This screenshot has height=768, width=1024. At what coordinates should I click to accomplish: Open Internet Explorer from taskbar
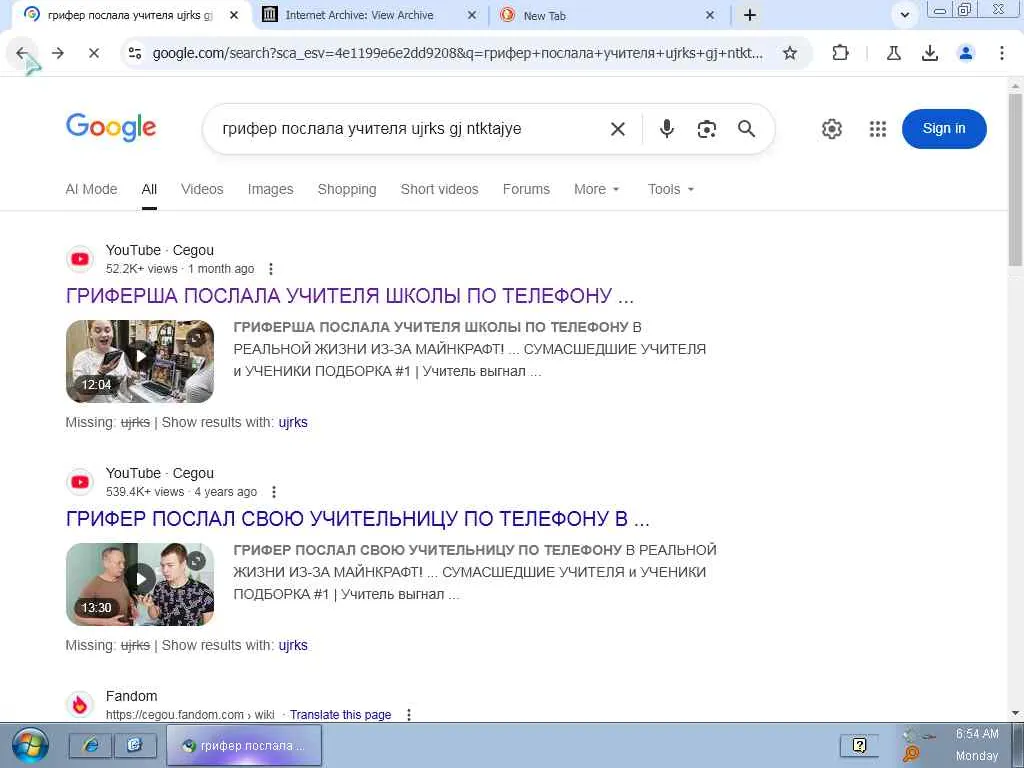[x=90, y=745]
